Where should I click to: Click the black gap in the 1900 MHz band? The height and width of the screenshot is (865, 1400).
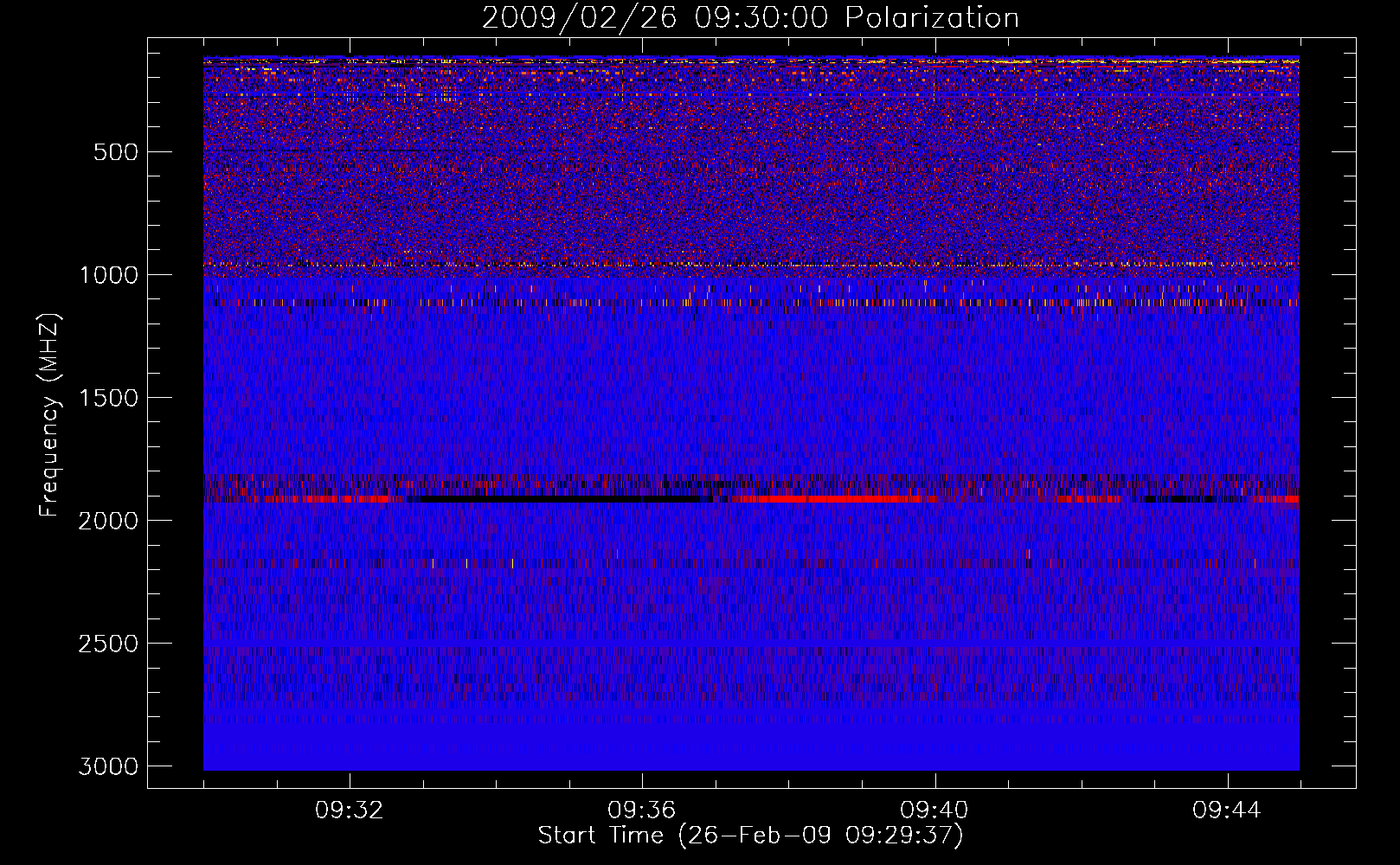[x=562, y=499]
